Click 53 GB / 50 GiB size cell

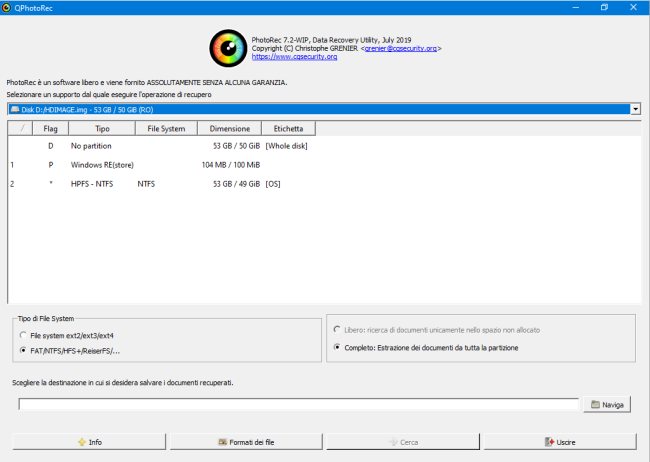coord(236,146)
